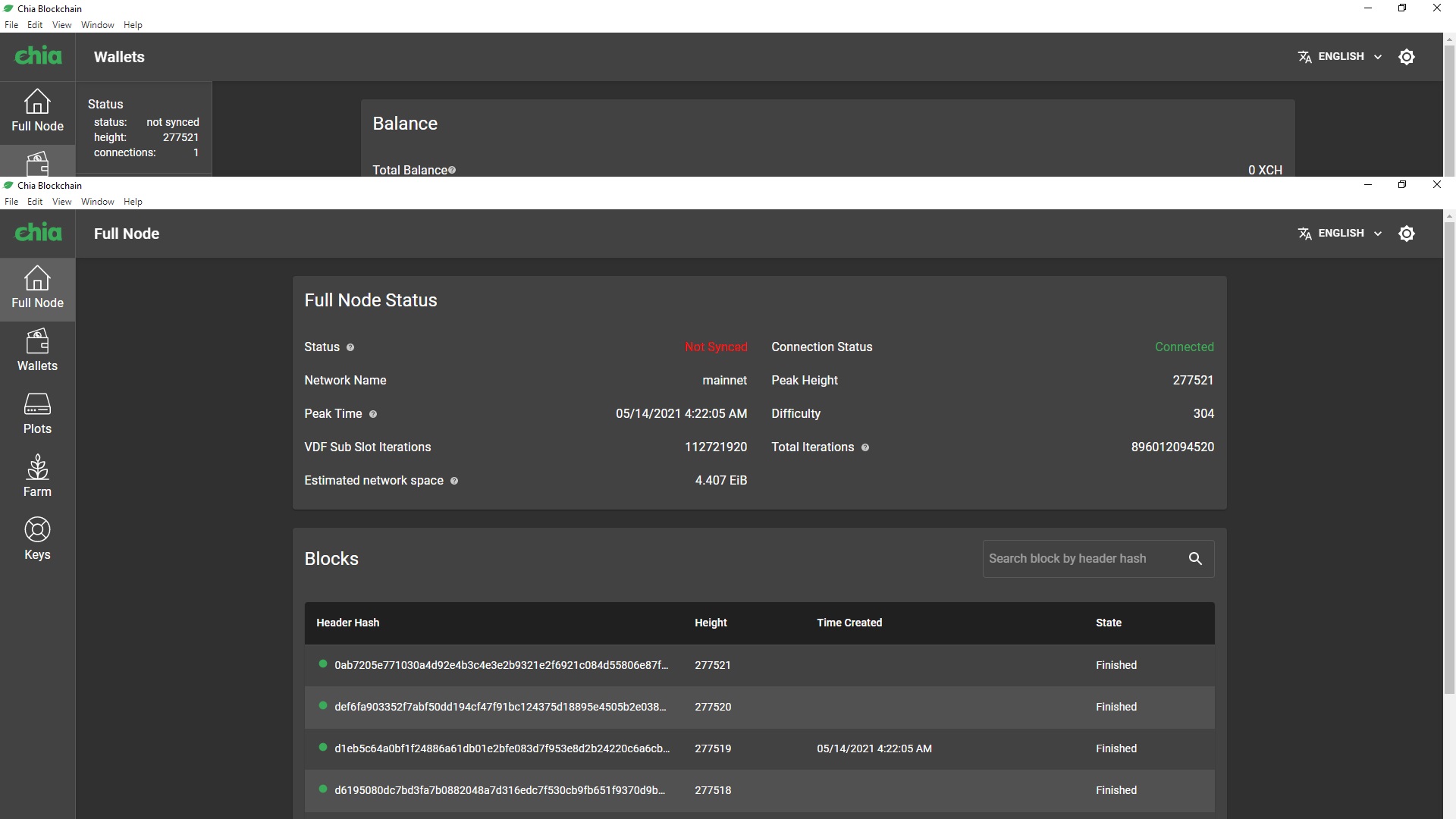Click Difficulty value 304
The image size is (1456, 819).
point(1203,414)
